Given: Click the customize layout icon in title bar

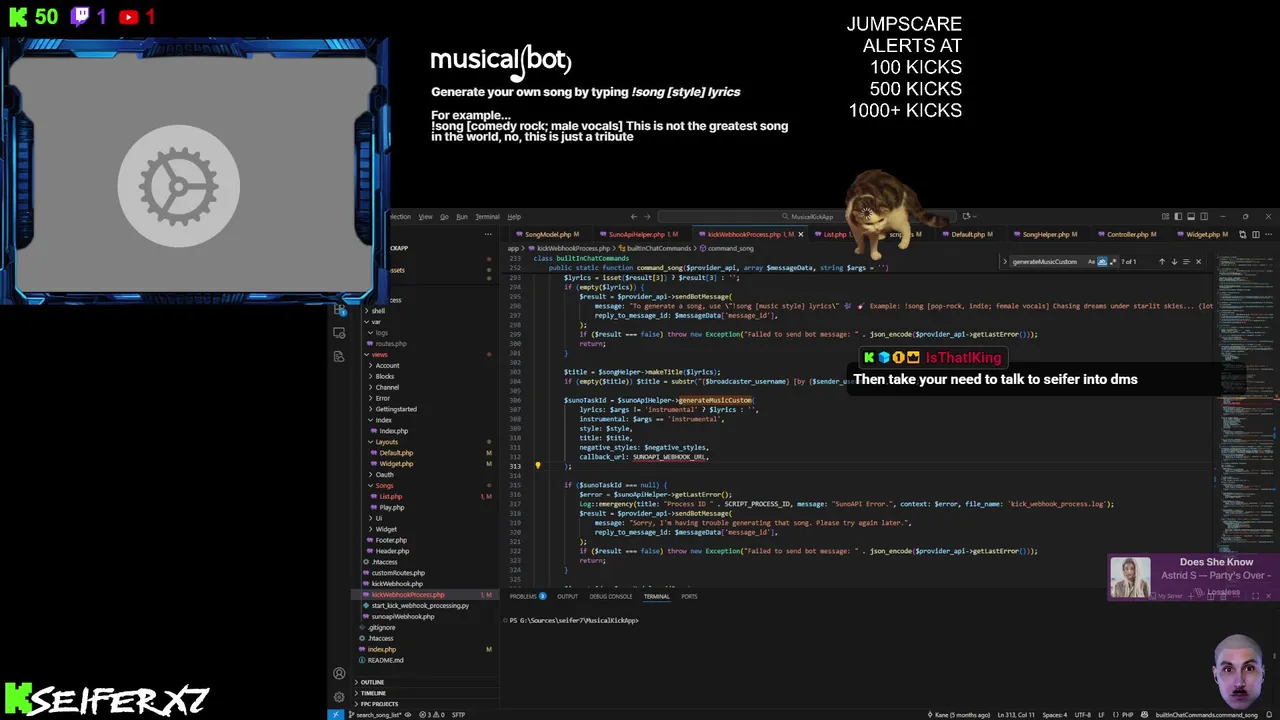Looking at the screenshot, I should click(1165, 216).
